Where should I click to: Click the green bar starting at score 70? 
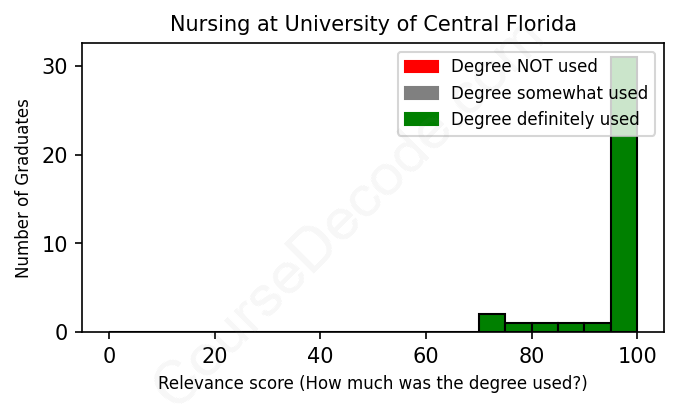click(x=491, y=323)
